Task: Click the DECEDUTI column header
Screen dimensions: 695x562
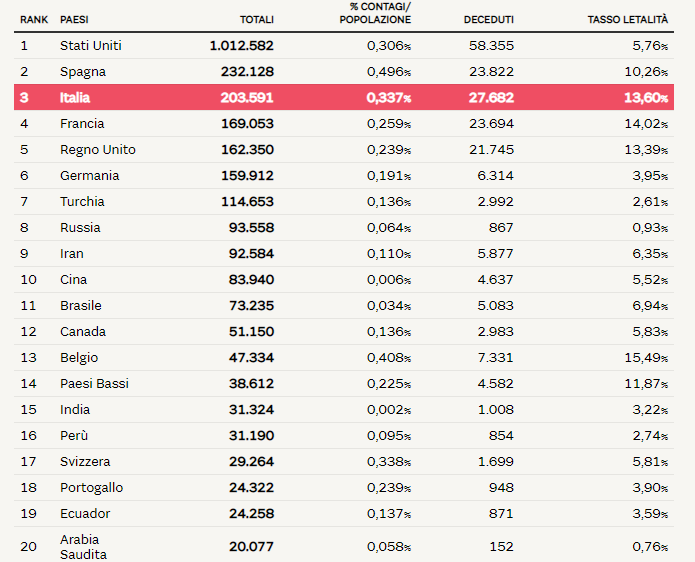Action: pos(488,20)
